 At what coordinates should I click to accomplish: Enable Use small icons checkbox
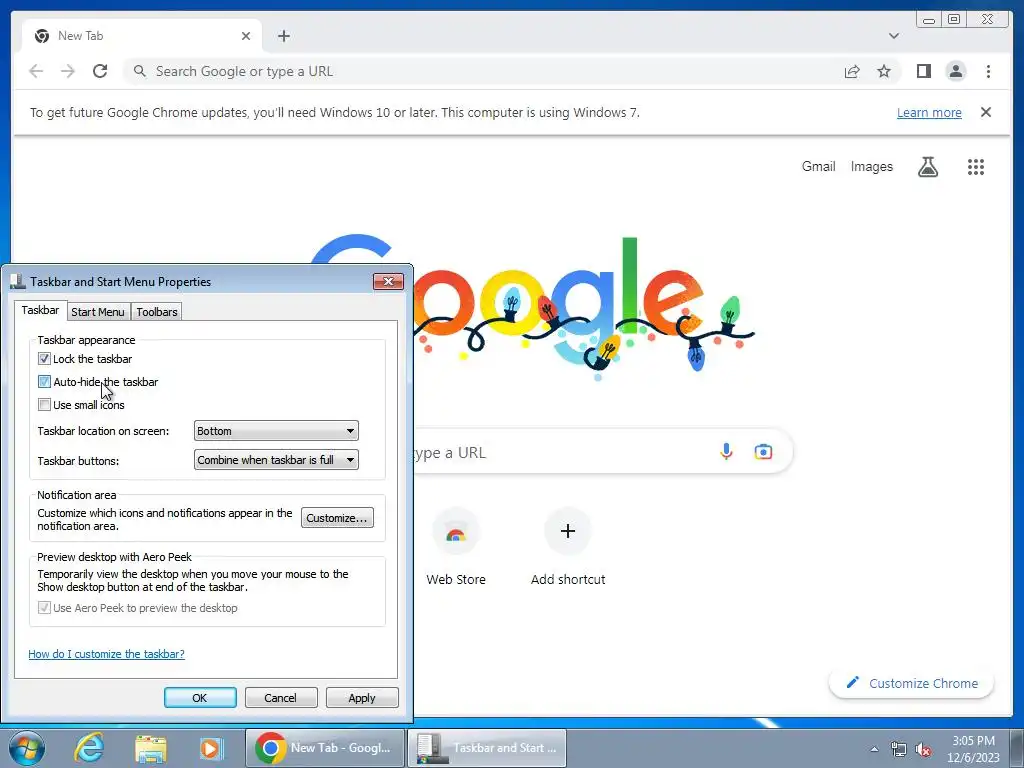point(44,405)
